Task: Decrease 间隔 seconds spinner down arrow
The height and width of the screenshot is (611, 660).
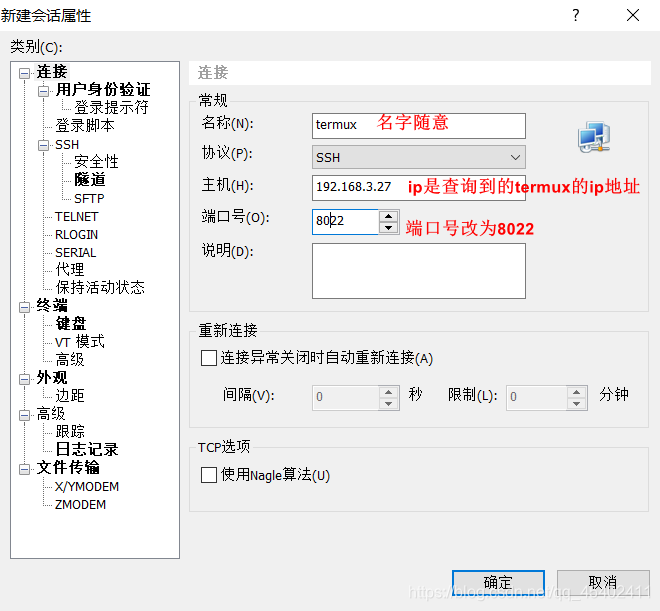Action: click(x=389, y=404)
